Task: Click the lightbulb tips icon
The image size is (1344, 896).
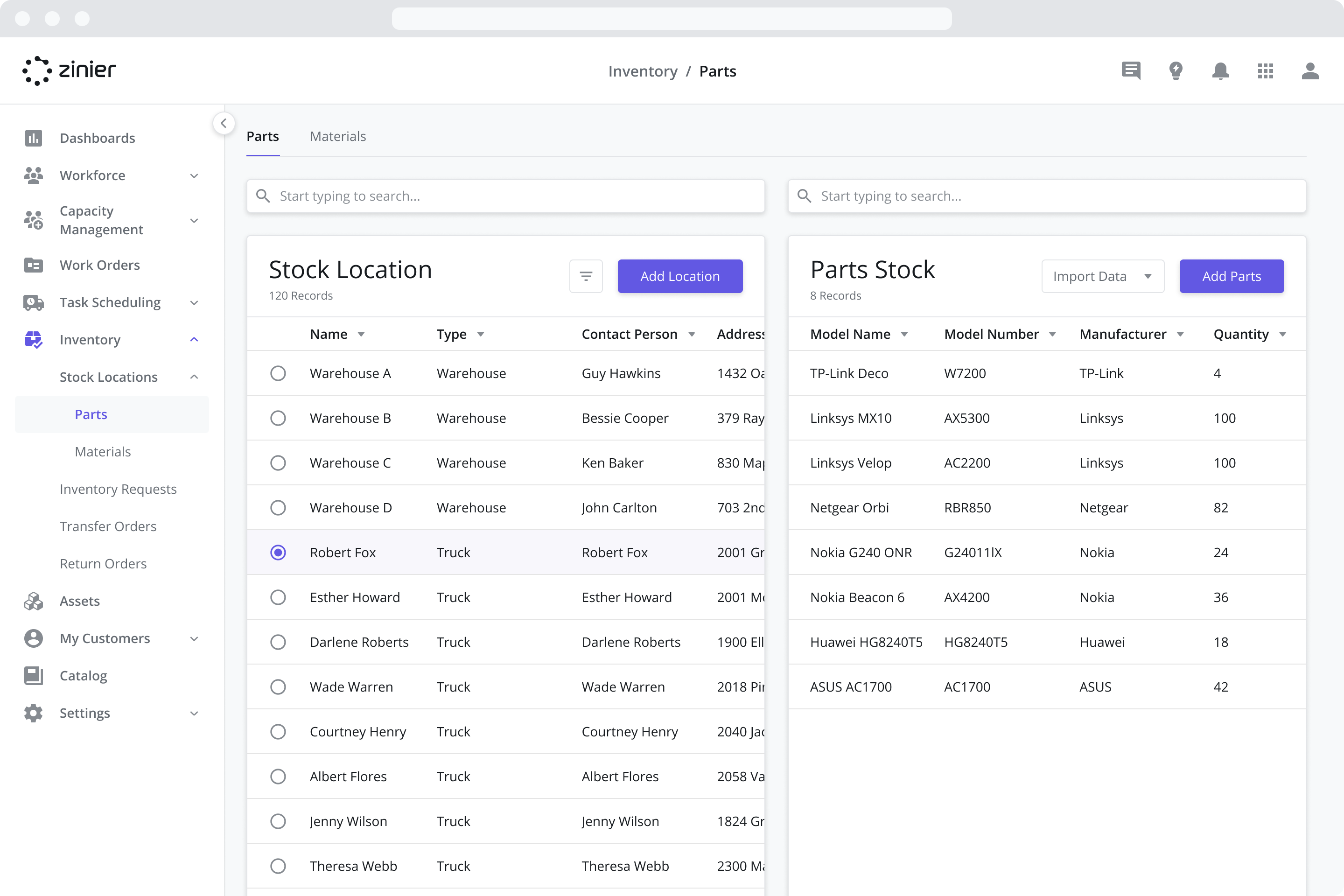Action: [1176, 71]
